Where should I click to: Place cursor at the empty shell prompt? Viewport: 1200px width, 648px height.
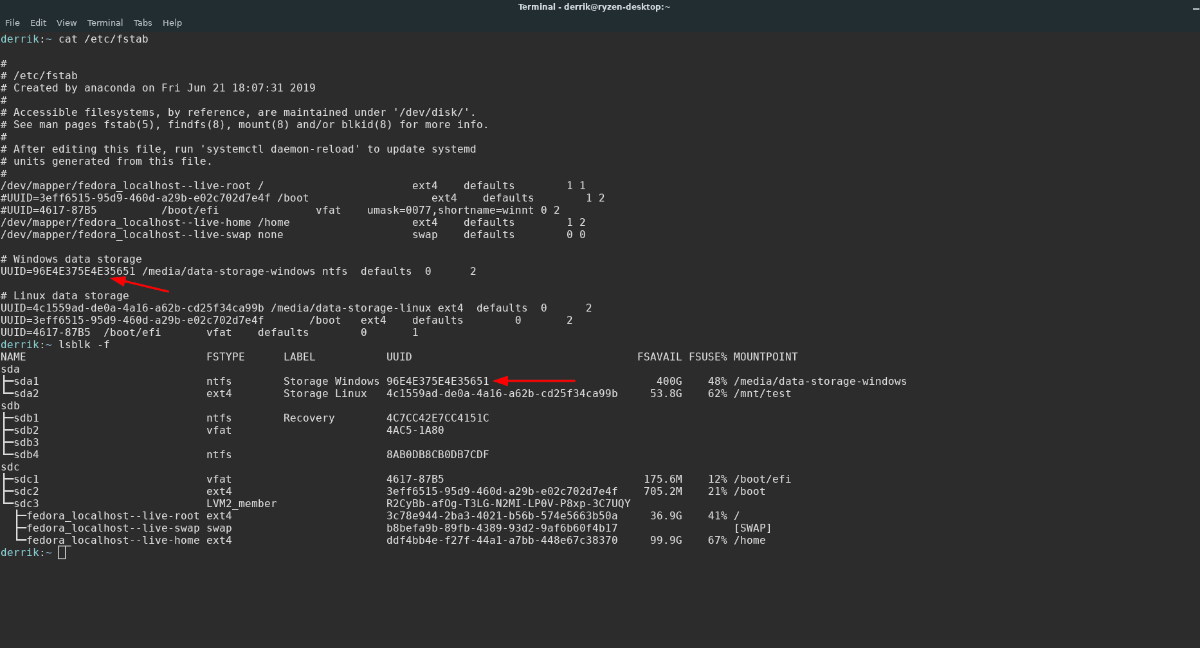[x=60, y=552]
